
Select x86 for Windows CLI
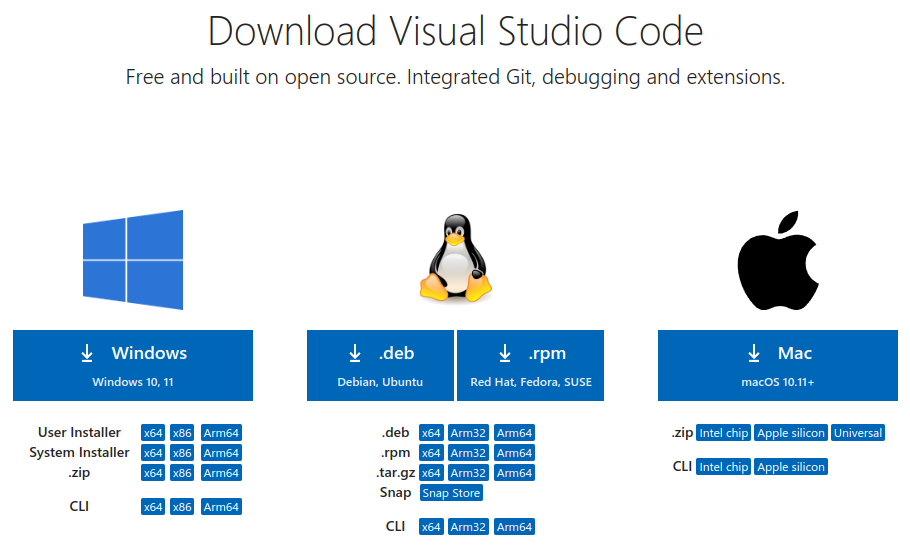click(x=182, y=507)
